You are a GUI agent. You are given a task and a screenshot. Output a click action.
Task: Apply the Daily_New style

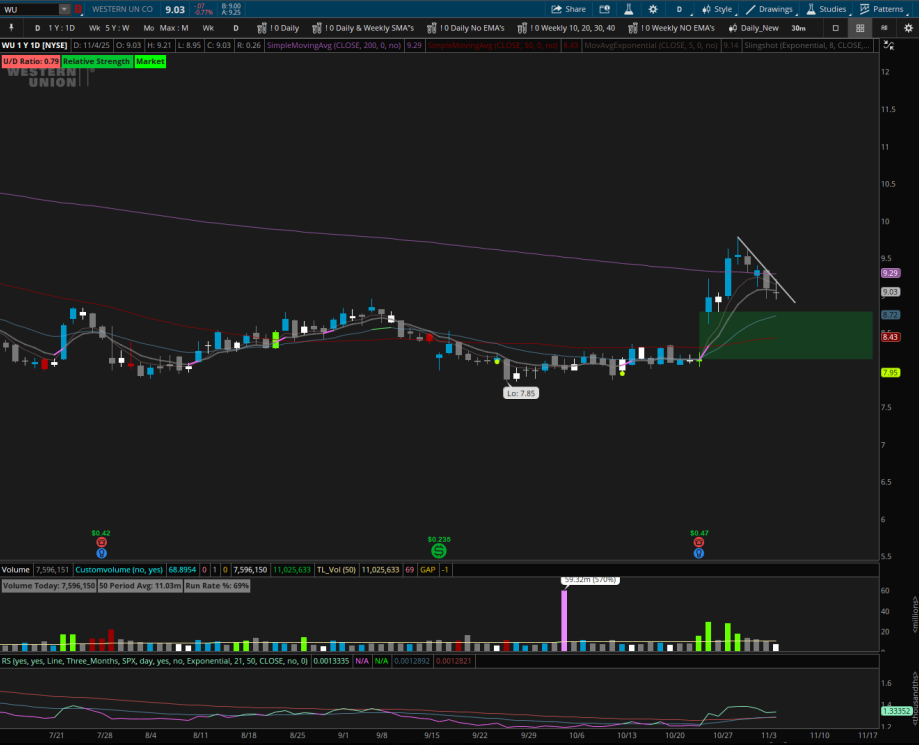pos(754,28)
